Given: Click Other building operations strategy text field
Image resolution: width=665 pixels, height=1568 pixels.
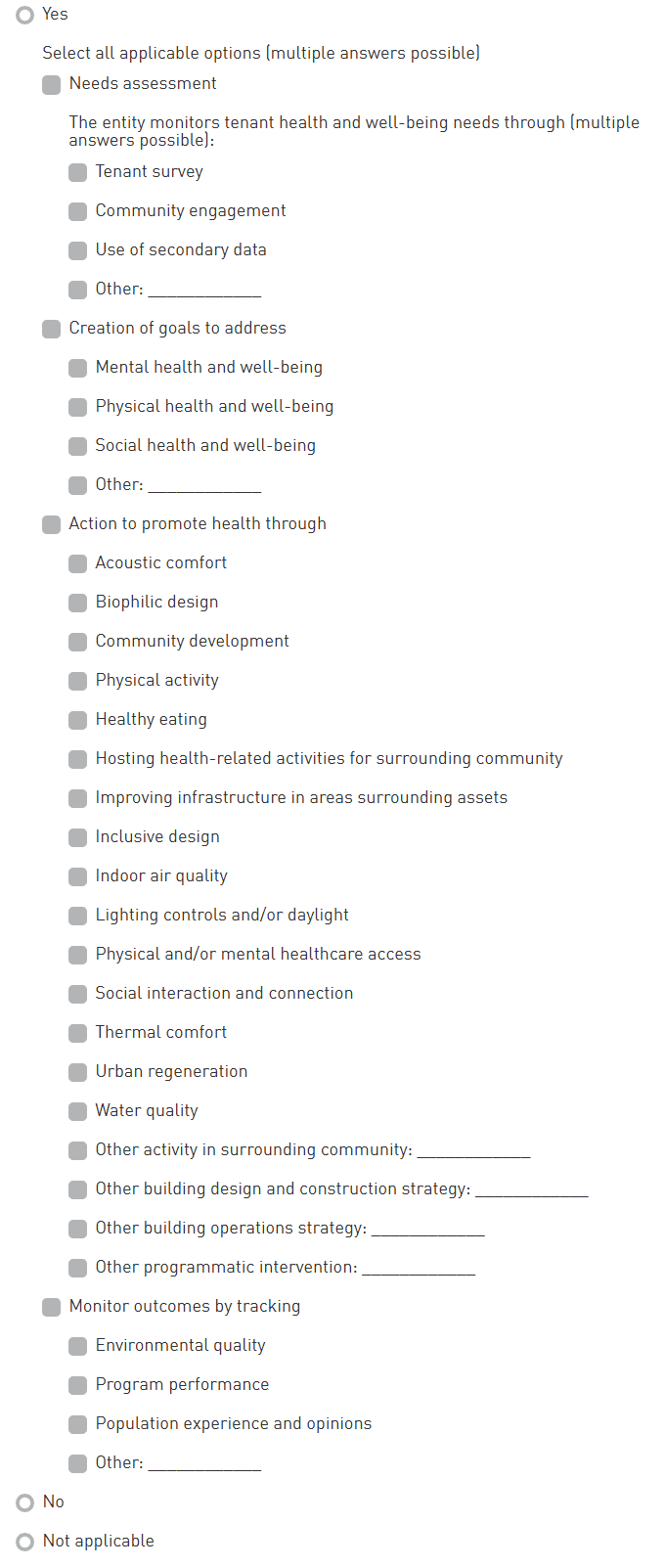Looking at the screenshot, I should coord(427,1229).
